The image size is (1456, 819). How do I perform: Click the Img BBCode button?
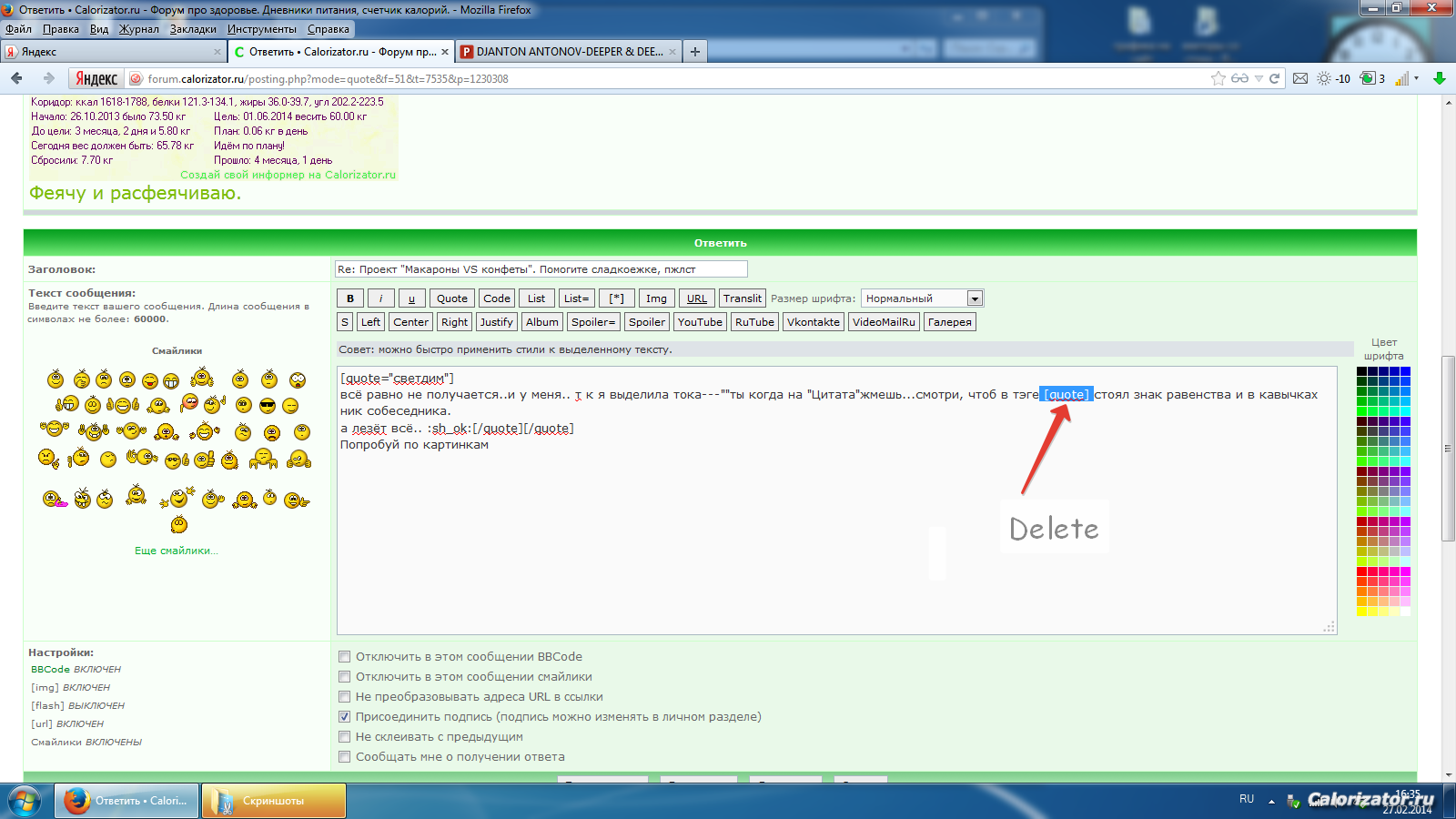point(657,298)
